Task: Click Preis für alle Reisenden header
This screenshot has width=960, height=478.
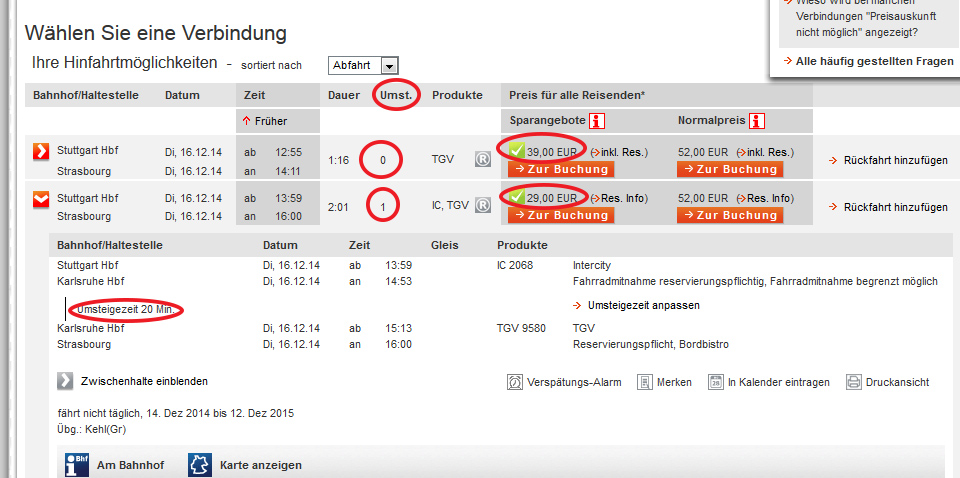Action: (x=577, y=95)
